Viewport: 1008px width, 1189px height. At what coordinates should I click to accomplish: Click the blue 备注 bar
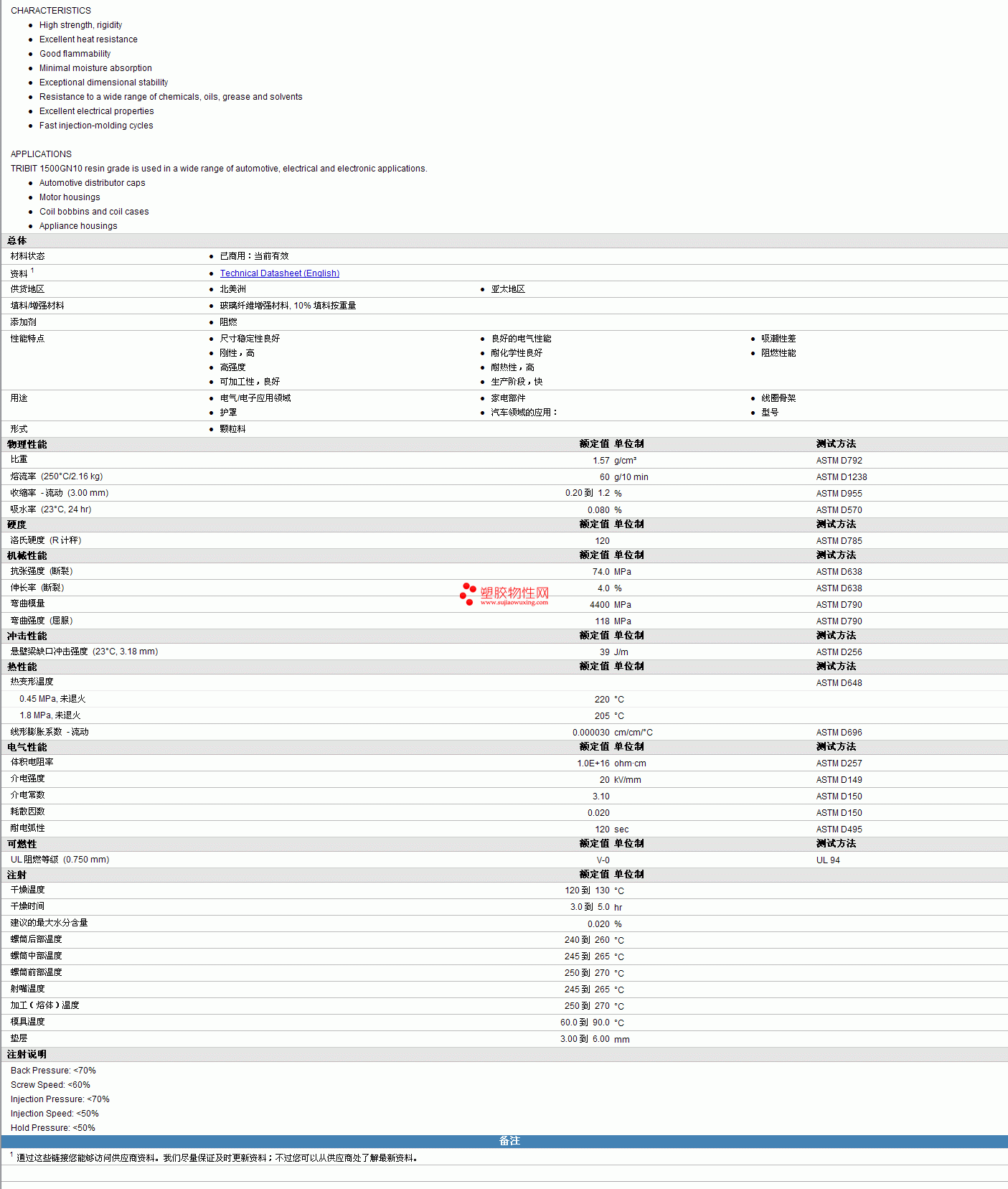(504, 1141)
